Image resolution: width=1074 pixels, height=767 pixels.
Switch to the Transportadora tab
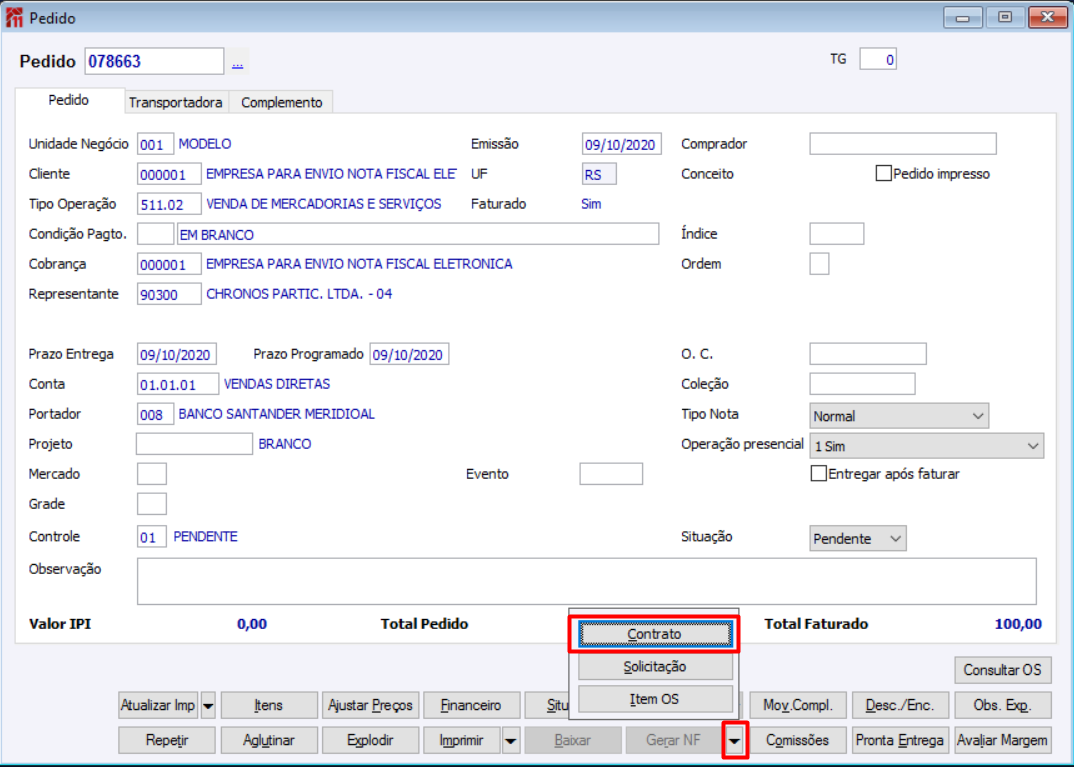coord(175,102)
